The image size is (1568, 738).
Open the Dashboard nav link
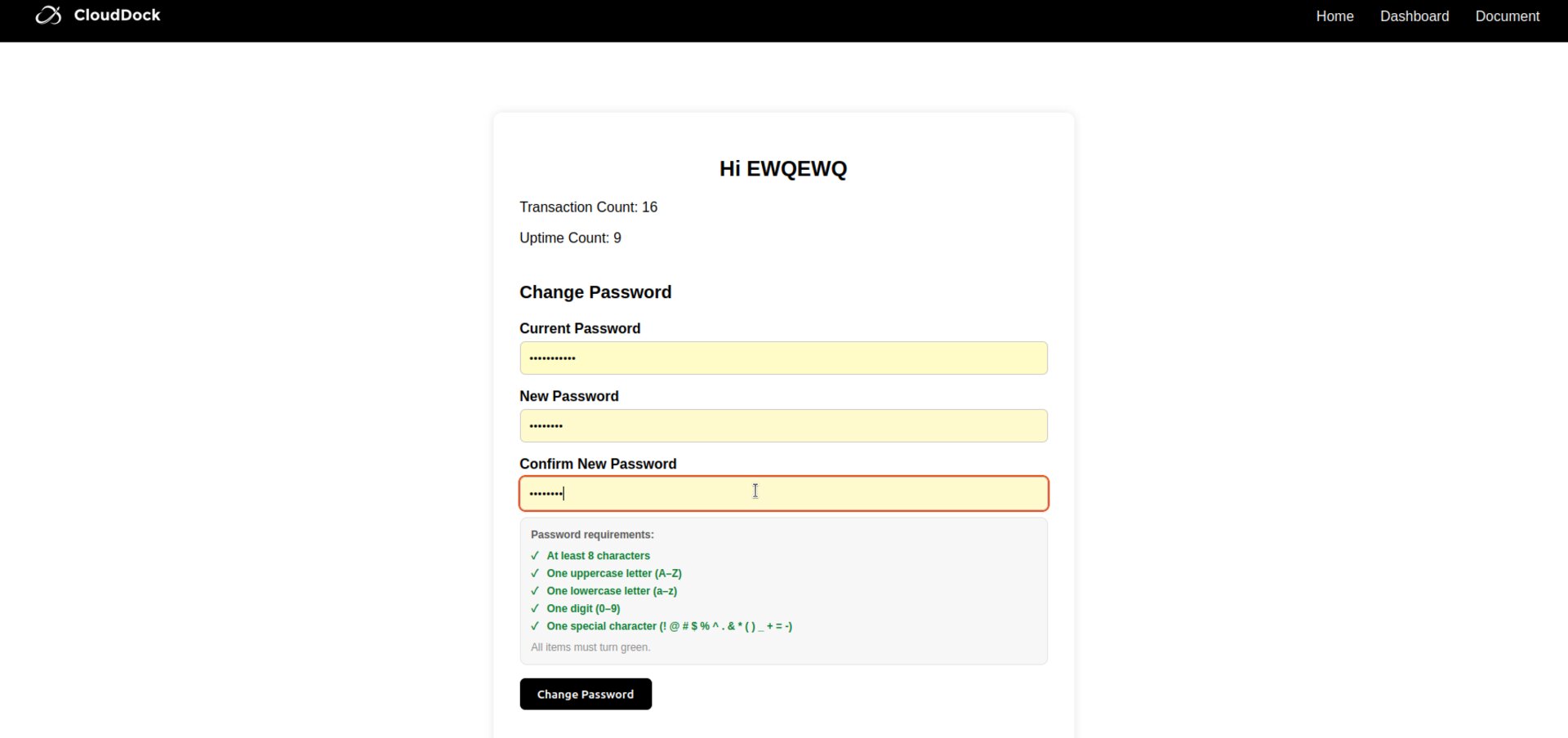coord(1414,16)
